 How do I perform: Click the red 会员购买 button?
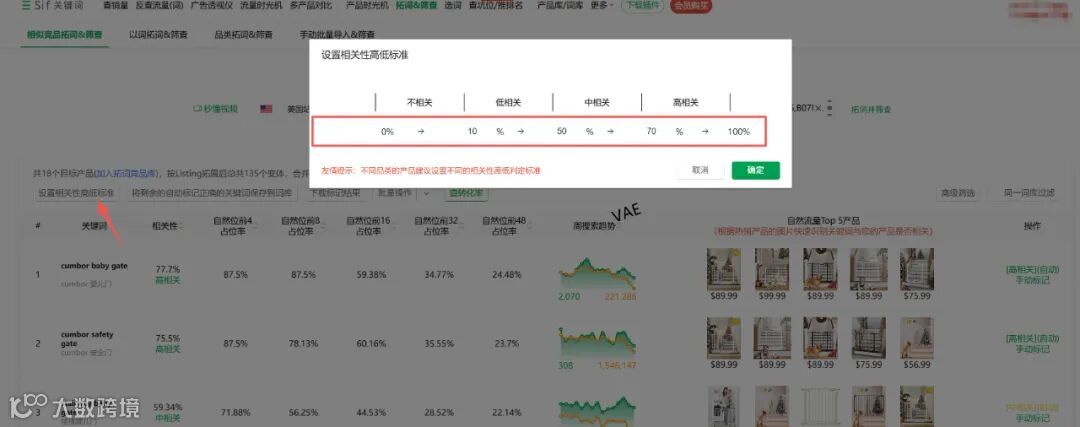pyautogui.click(x=691, y=6)
